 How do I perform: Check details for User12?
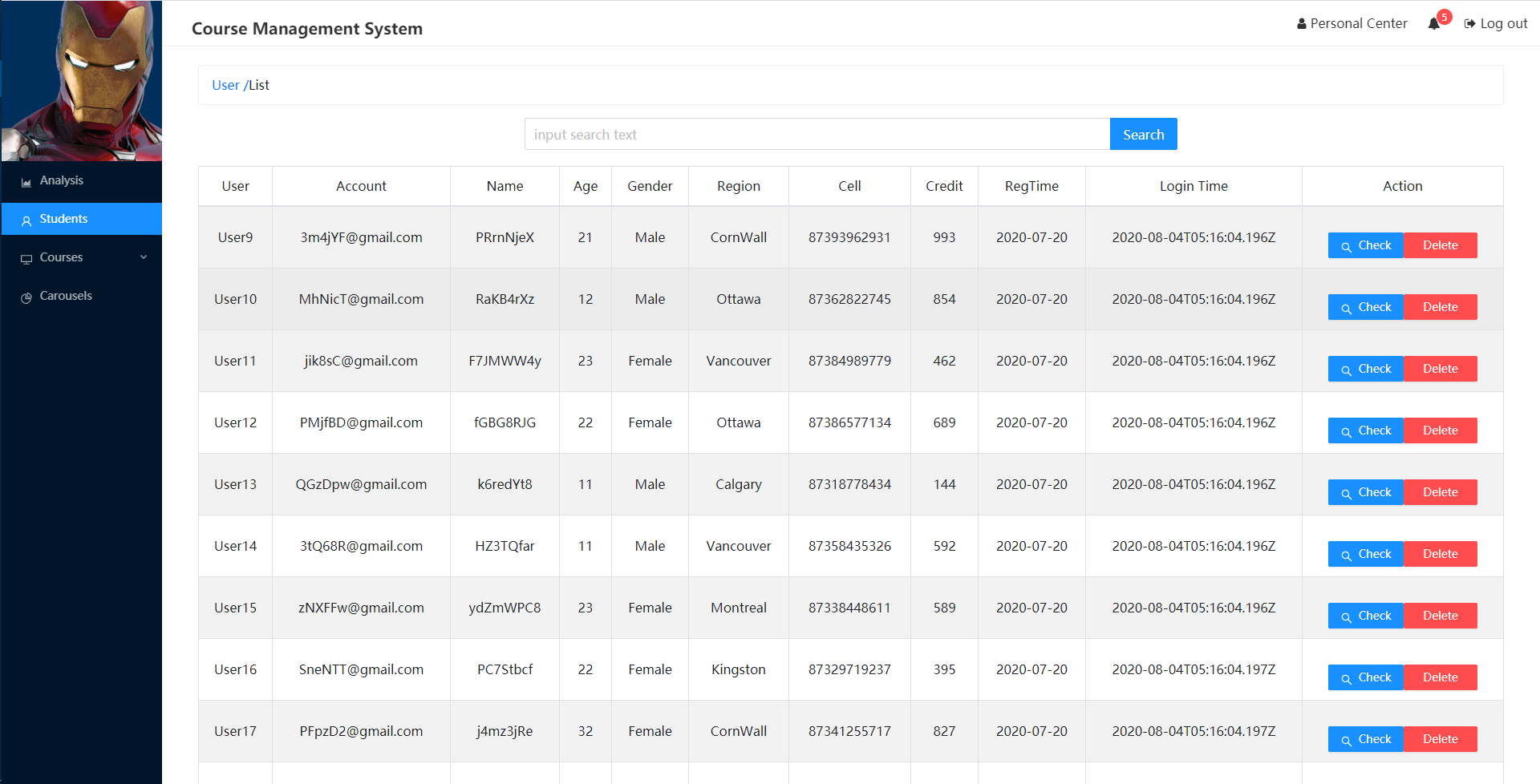click(x=1366, y=430)
